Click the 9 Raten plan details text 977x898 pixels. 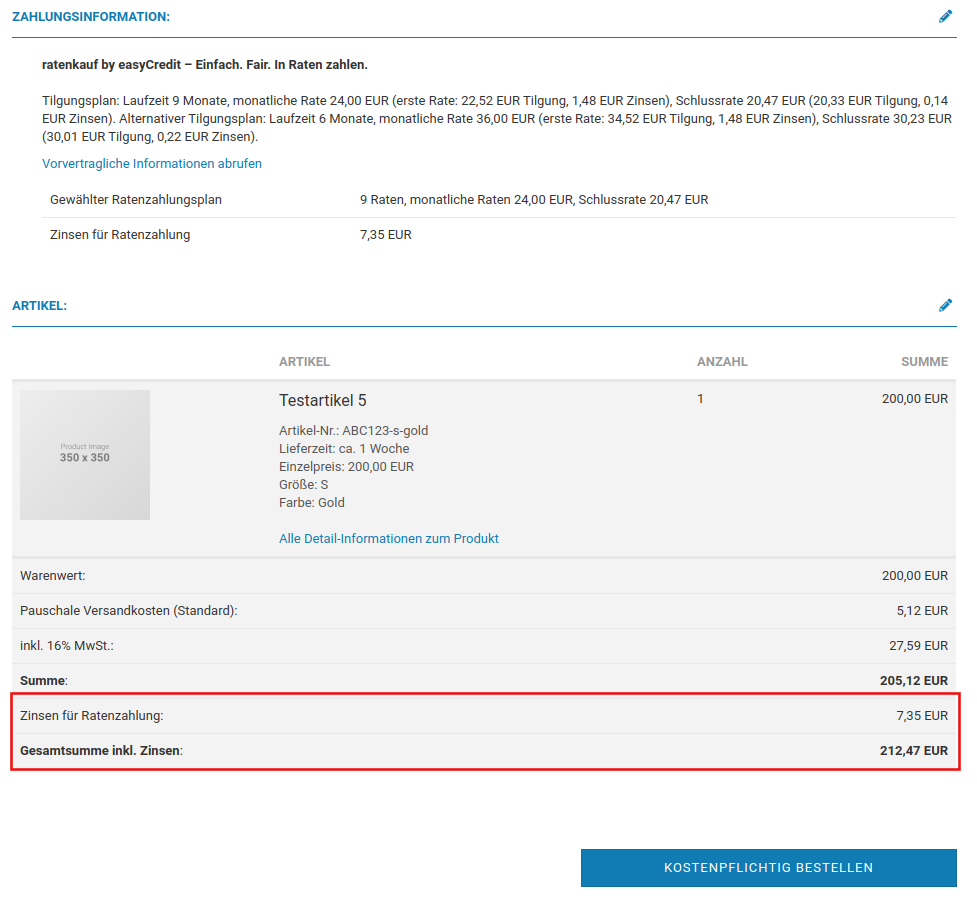533,200
